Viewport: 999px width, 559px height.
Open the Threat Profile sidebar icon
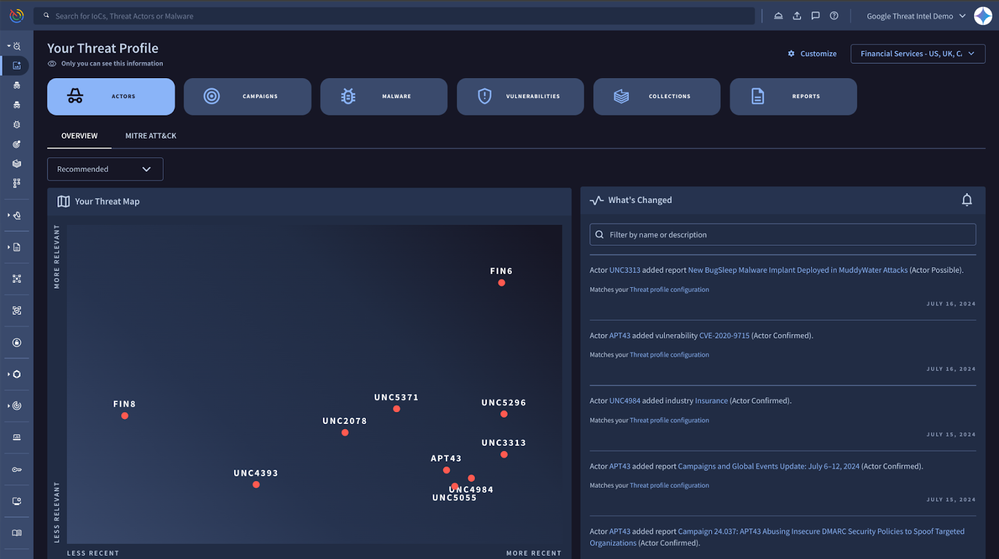[x=17, y=66]
